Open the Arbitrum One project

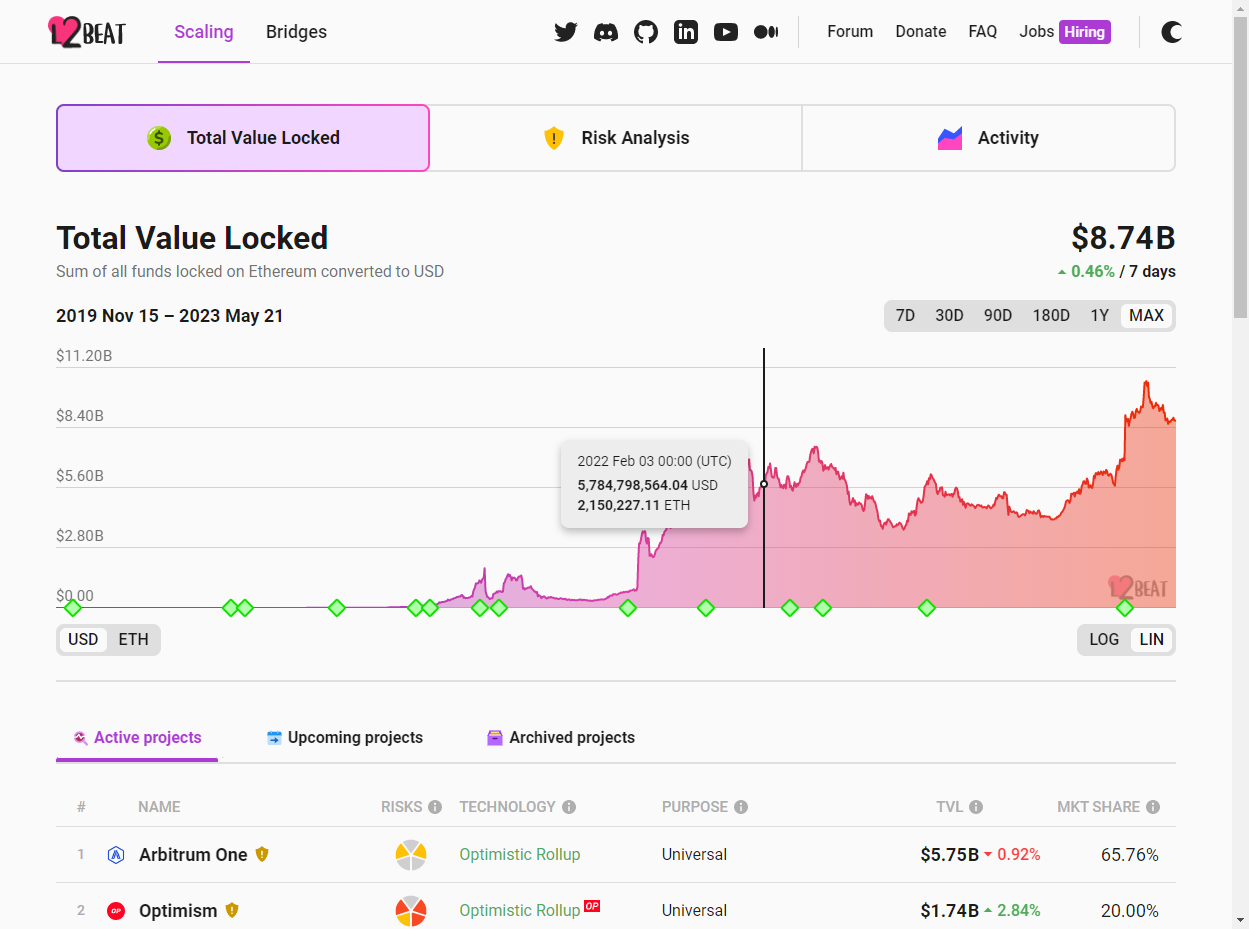[x=193, y=855]
